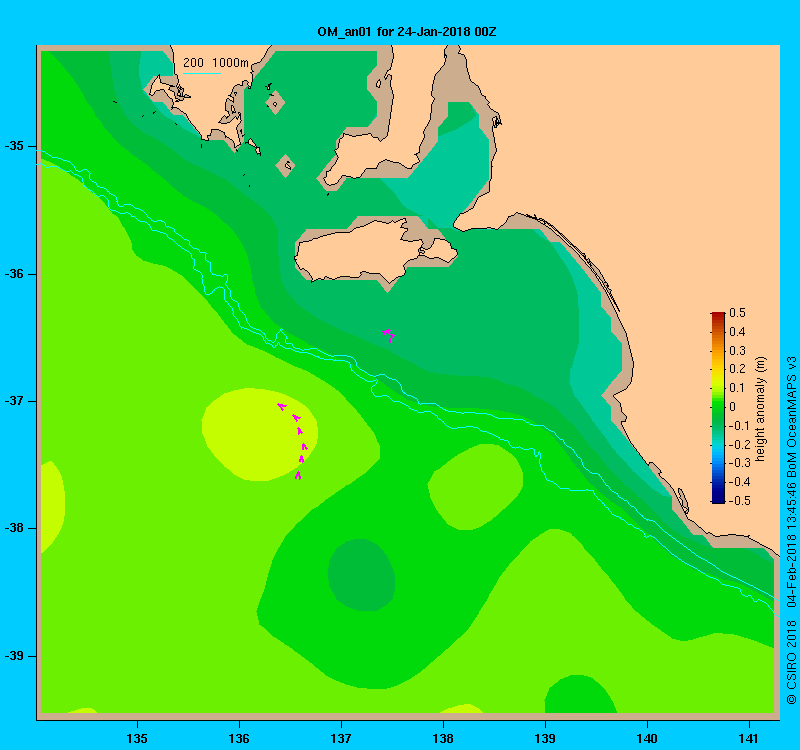Click the large island in the map center

(x=375, y=253)
